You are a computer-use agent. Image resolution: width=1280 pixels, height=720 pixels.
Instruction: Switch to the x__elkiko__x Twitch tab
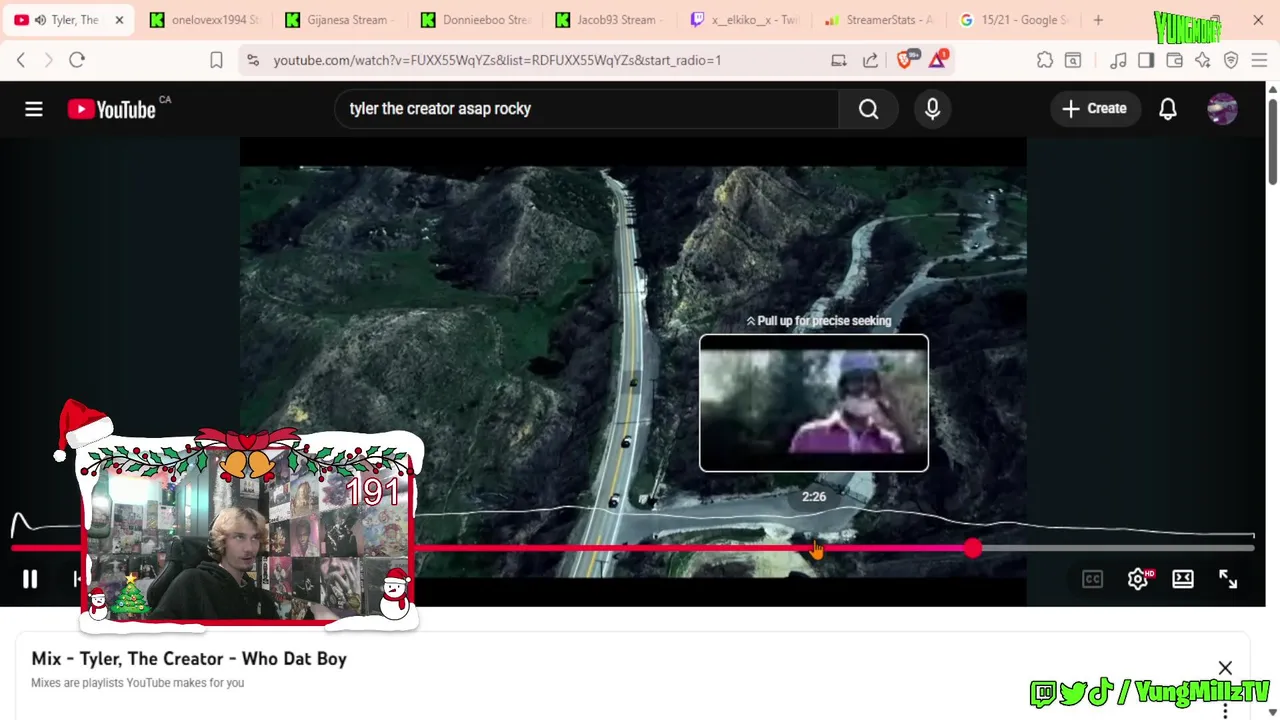coord(745,20)
